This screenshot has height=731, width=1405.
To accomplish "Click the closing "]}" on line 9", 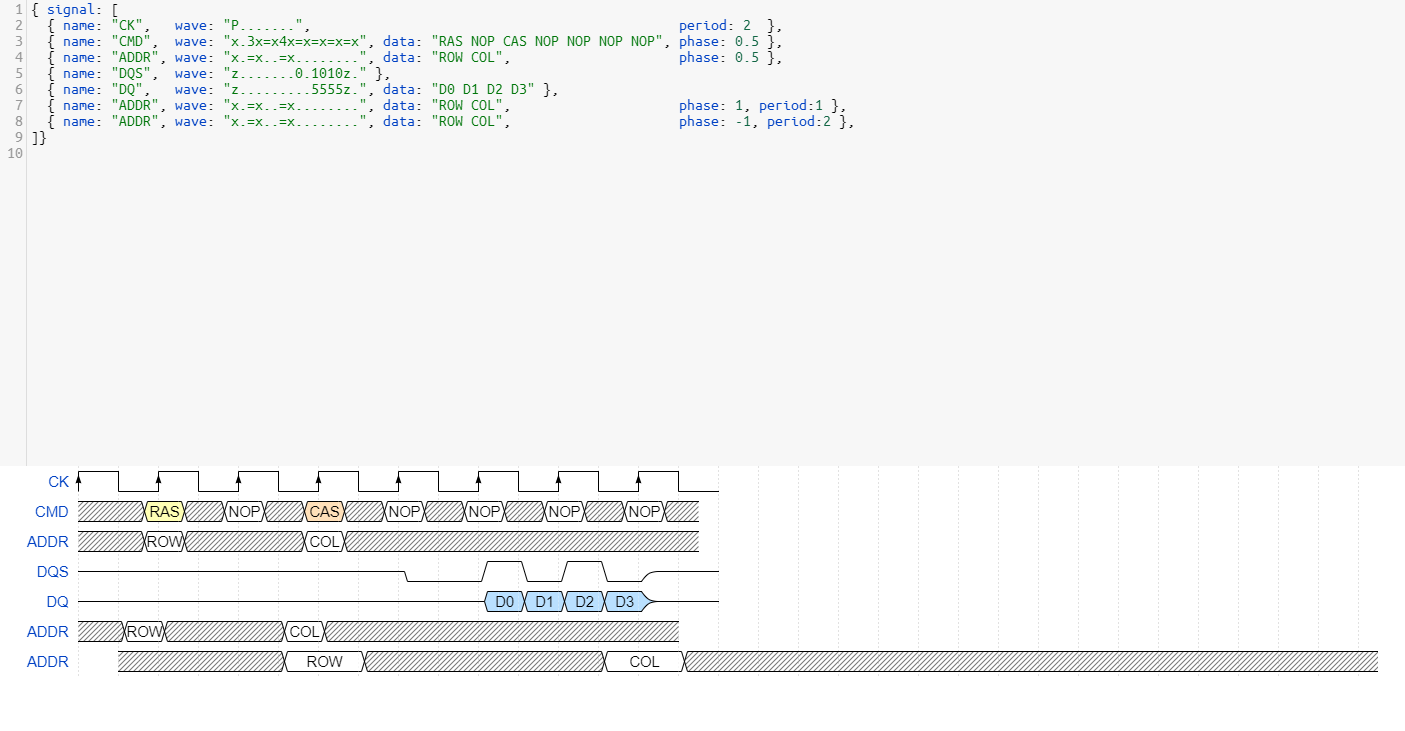I will (x=39, y=137).
